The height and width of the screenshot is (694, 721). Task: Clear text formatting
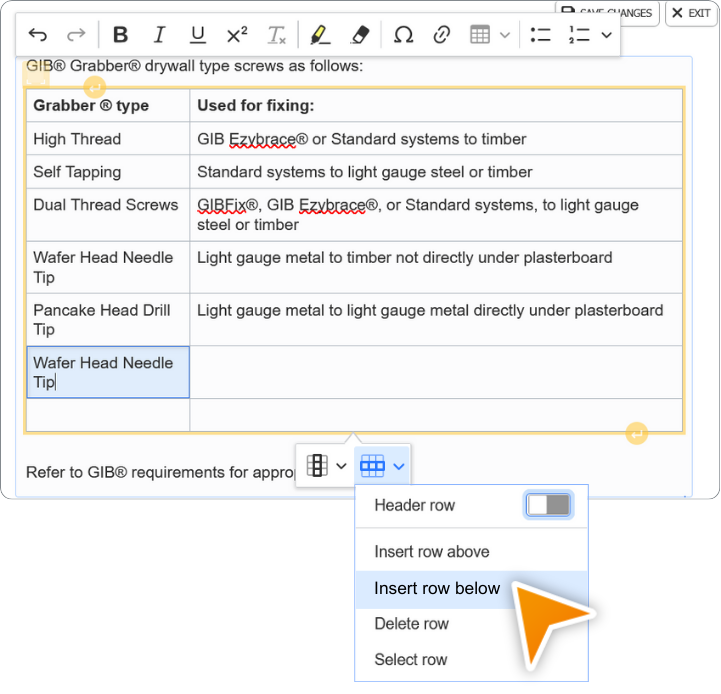coord(277,34)
